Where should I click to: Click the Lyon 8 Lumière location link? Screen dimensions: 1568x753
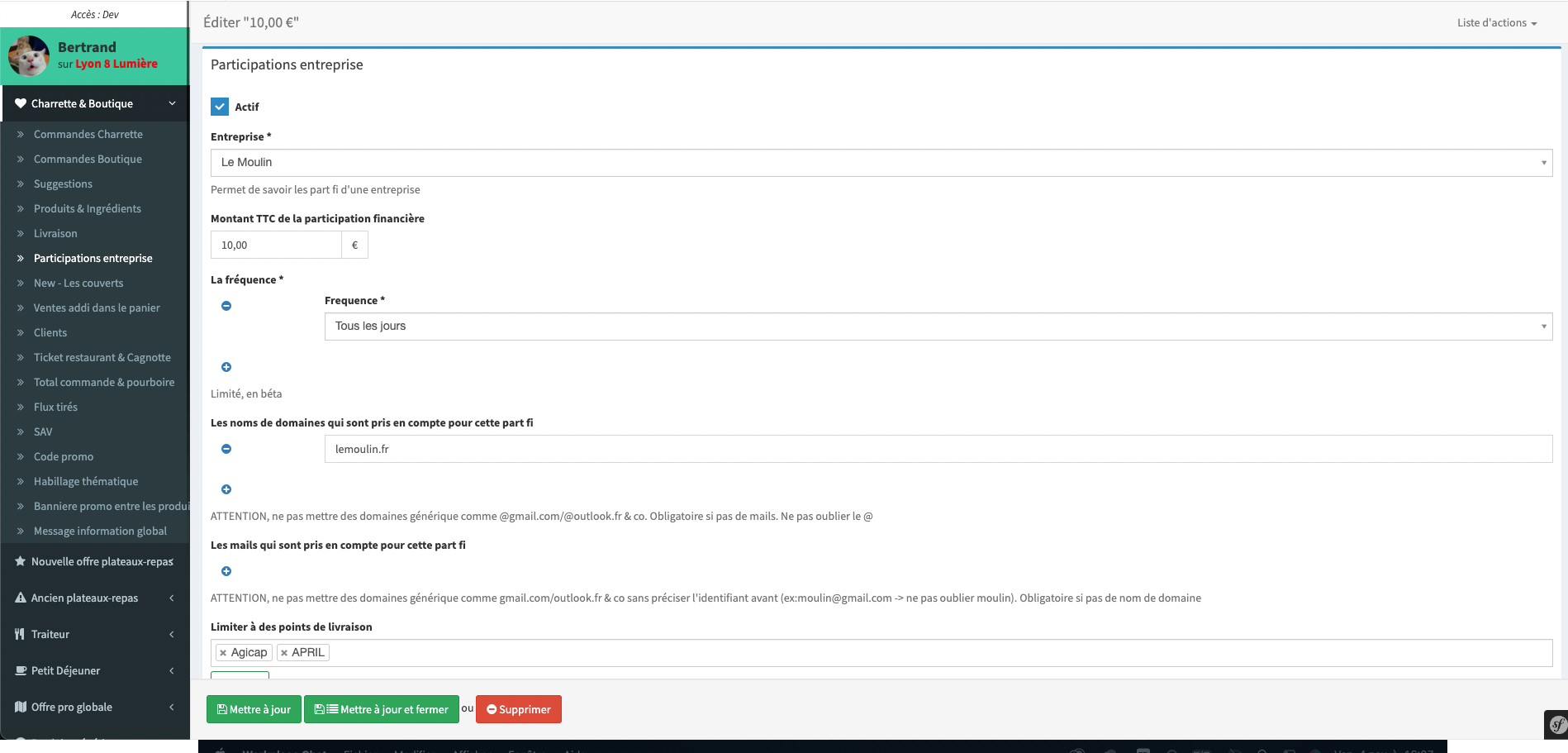(116, 64)
